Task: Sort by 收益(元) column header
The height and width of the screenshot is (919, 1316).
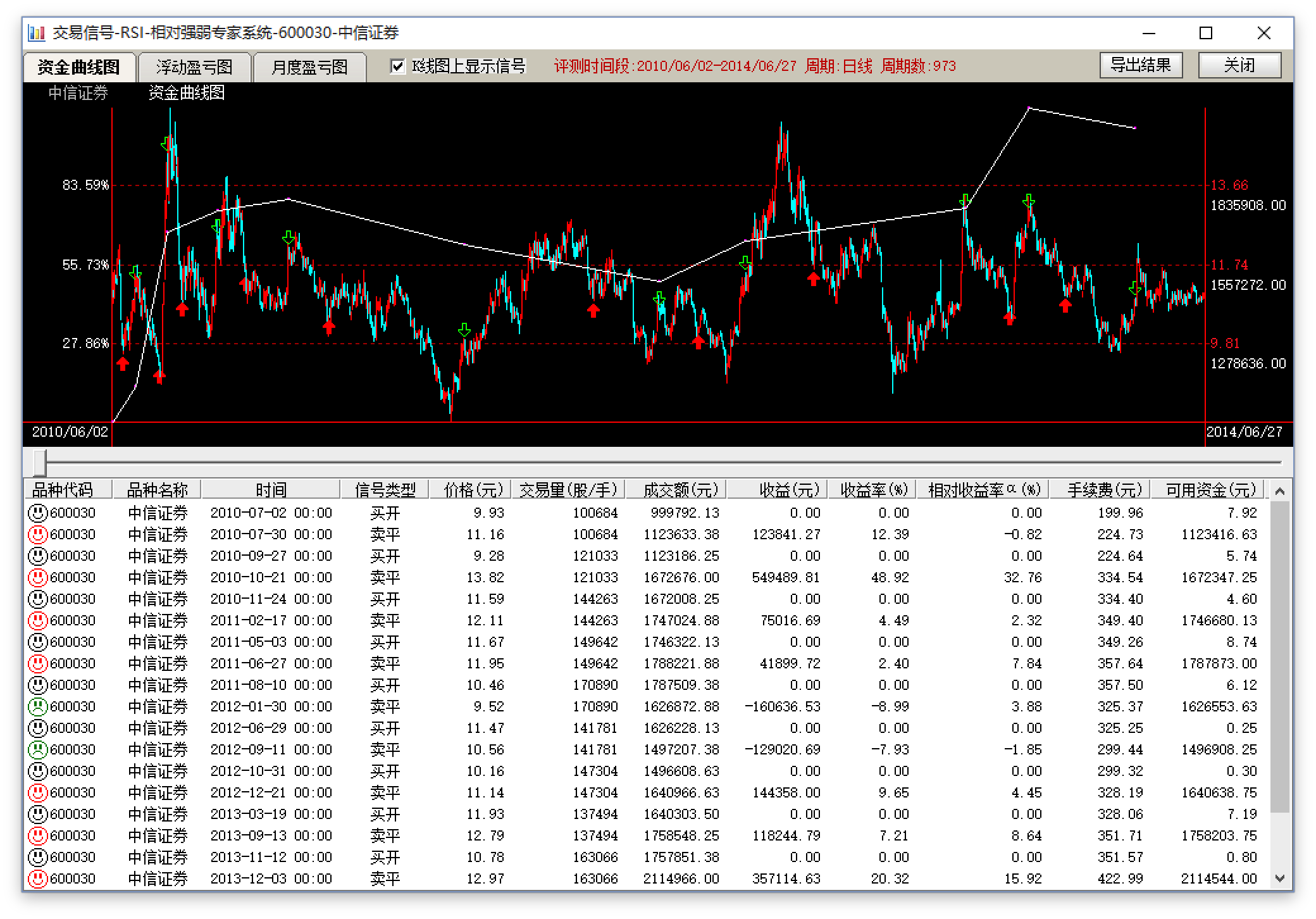Action: [777, 490]
